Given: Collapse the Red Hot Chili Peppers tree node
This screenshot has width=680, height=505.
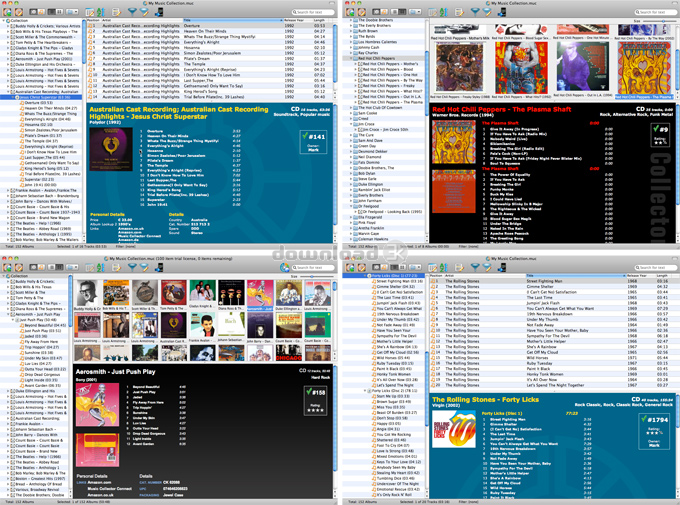Looking at the screenshot, I should pyautogui.click(x=351, y=58).
